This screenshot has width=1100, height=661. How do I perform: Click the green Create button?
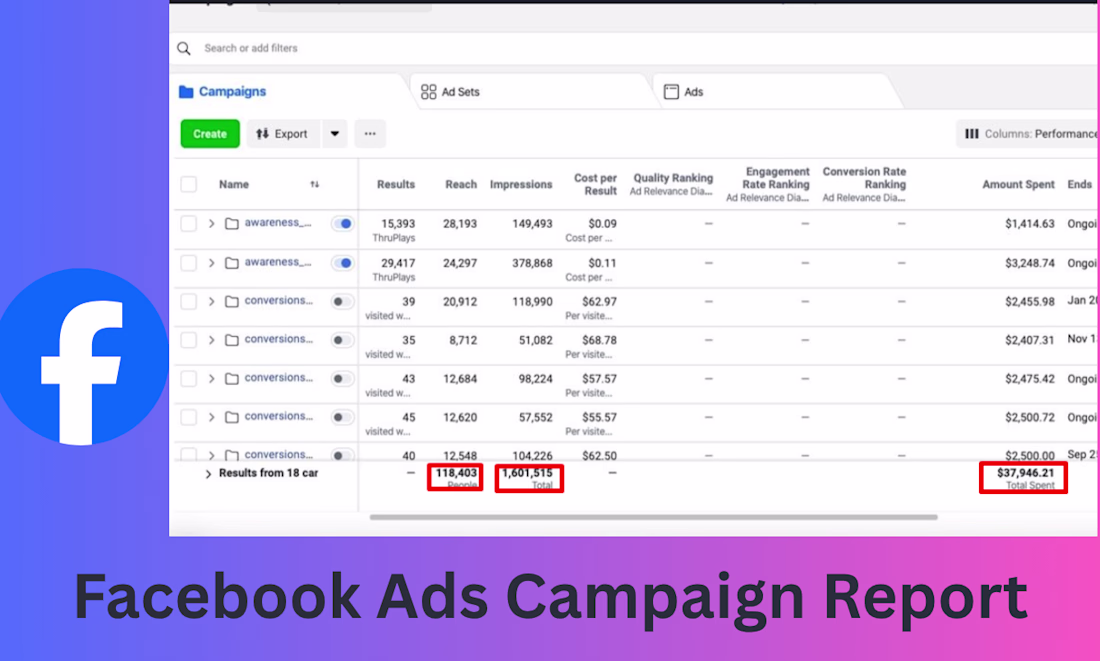(x=210, y=134)
